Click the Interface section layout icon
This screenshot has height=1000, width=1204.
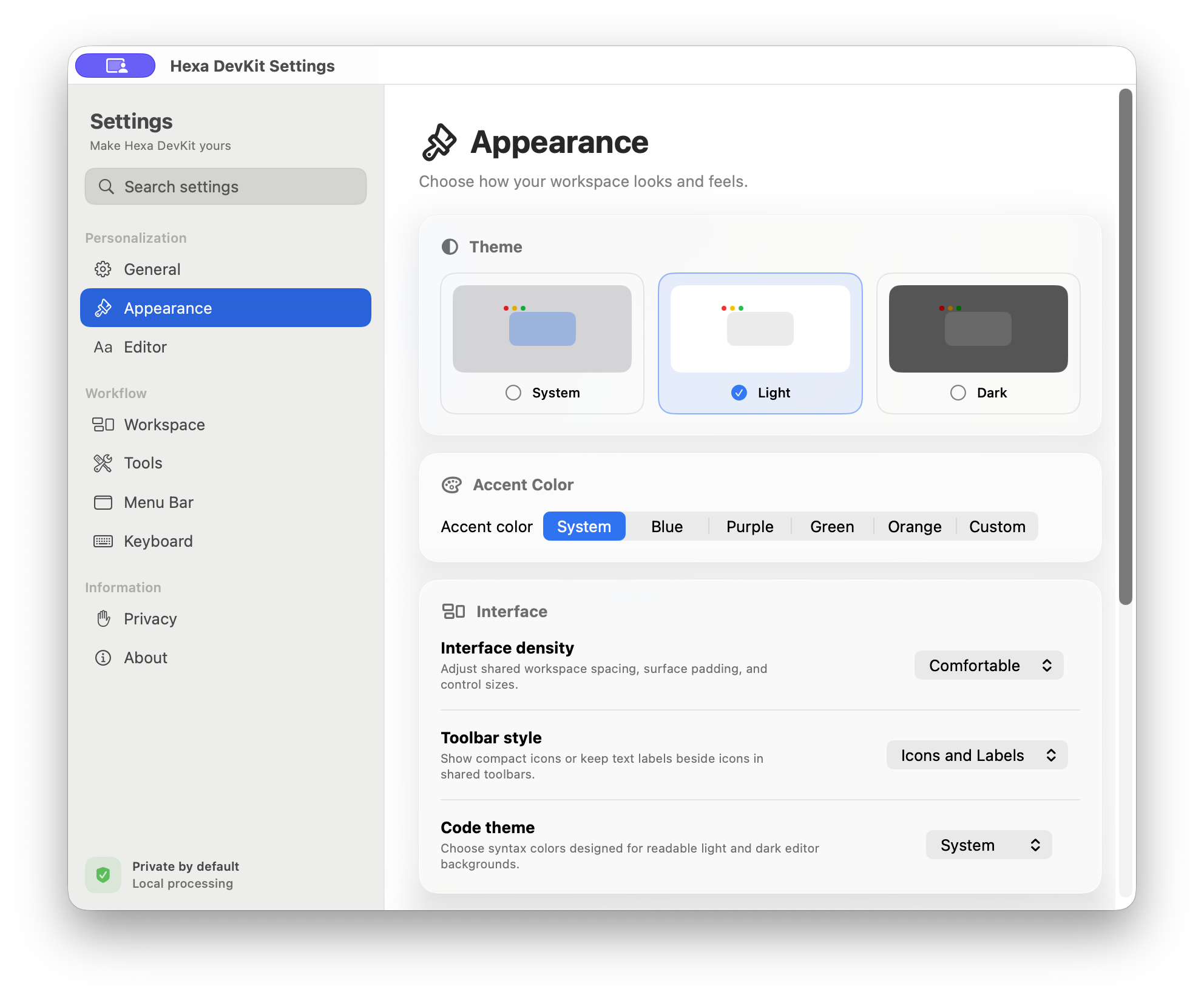click(453, 611)
